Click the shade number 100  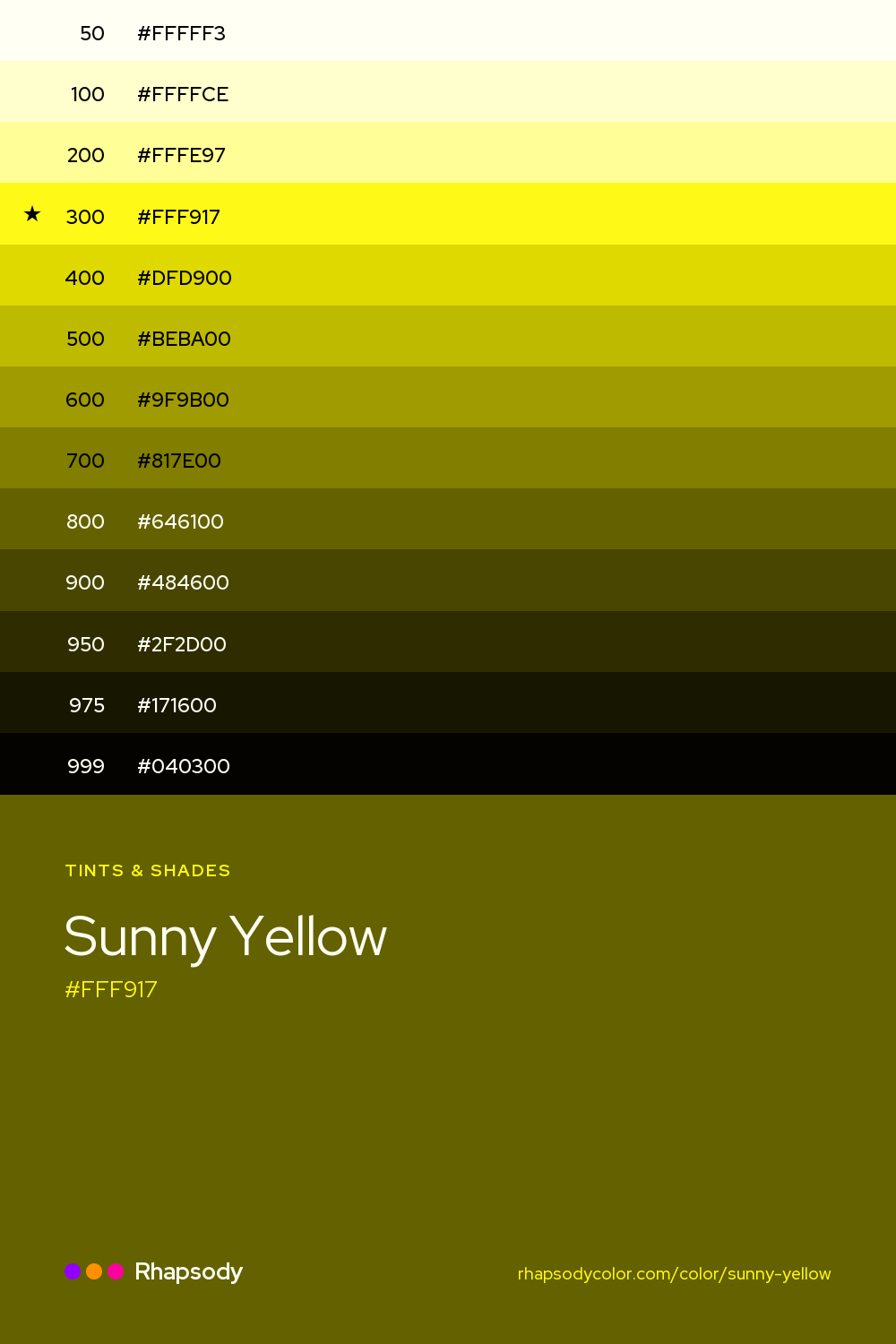[x=88, y=94]
